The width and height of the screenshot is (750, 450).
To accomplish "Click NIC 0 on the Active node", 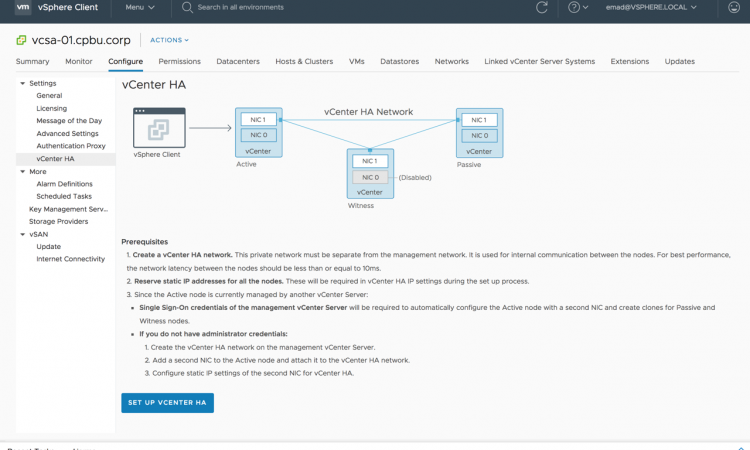I will (258, 135).
